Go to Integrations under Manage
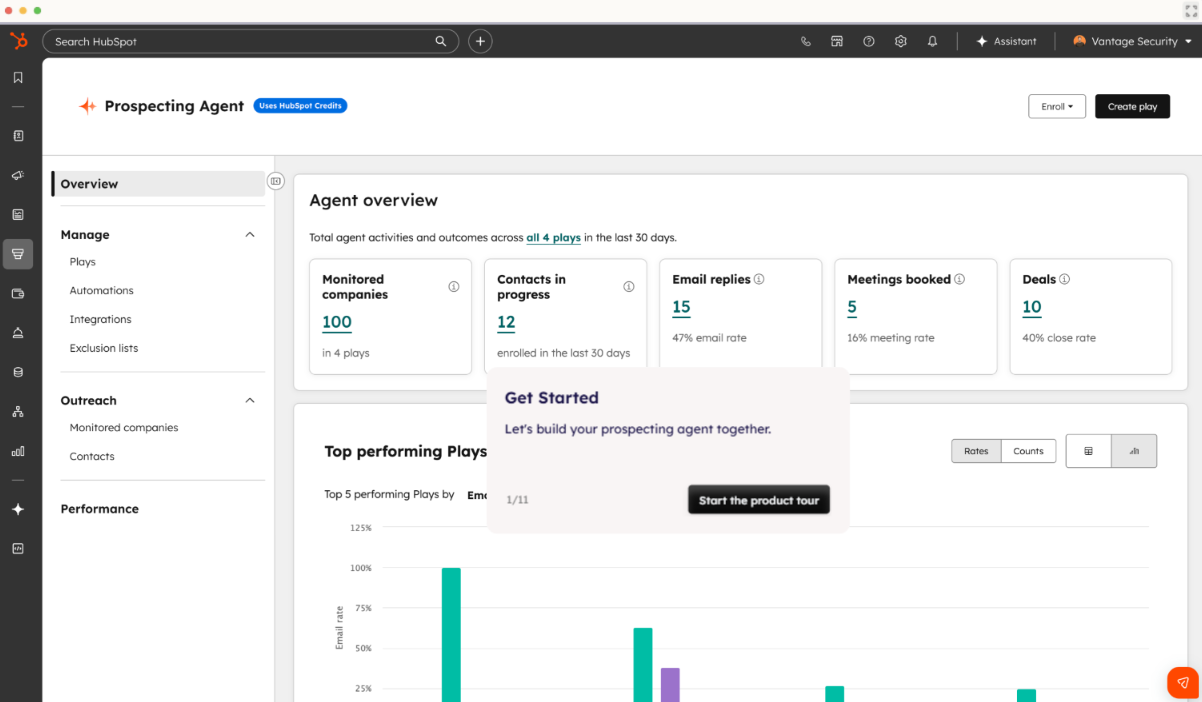 click(x=100, y=320)
